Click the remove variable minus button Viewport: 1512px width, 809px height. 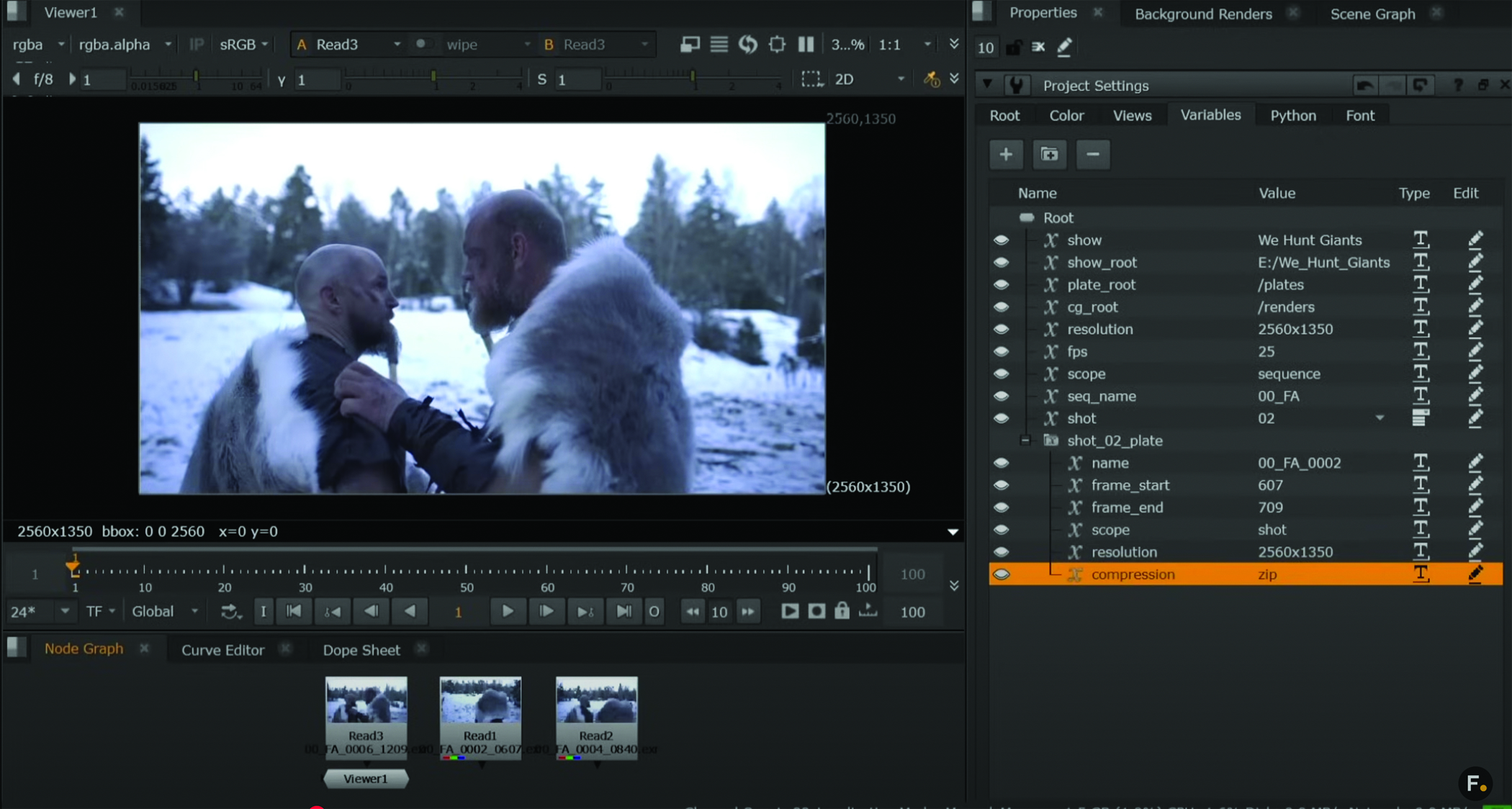point(1092,154)
